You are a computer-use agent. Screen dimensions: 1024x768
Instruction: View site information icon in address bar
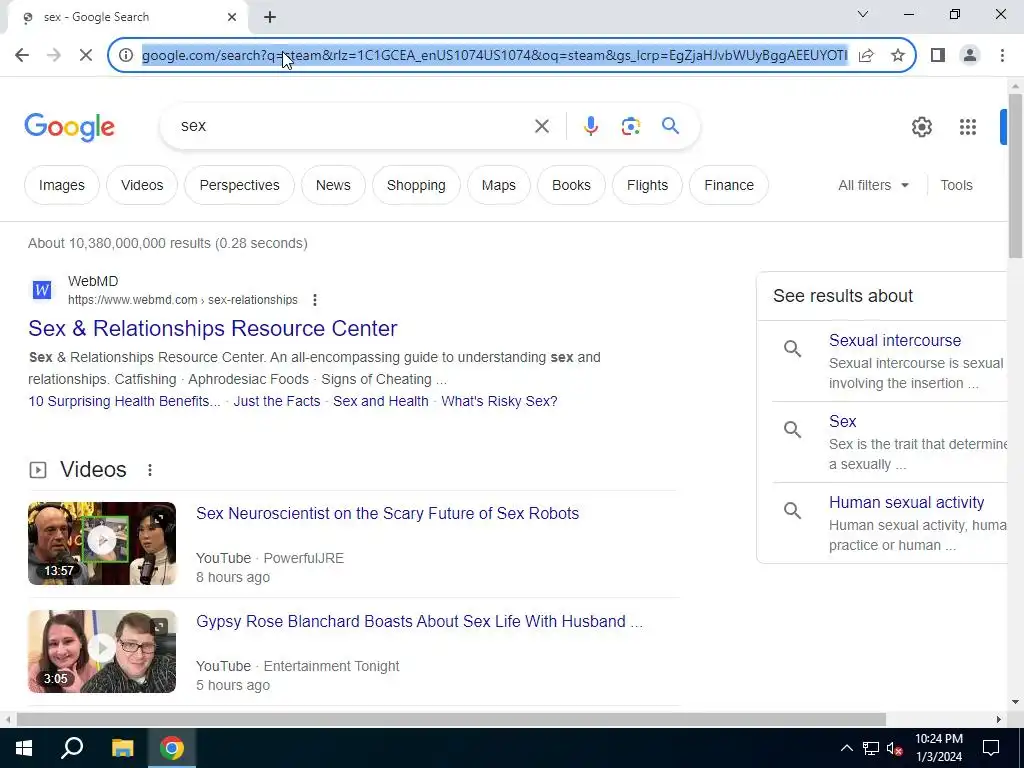point(126,56)
